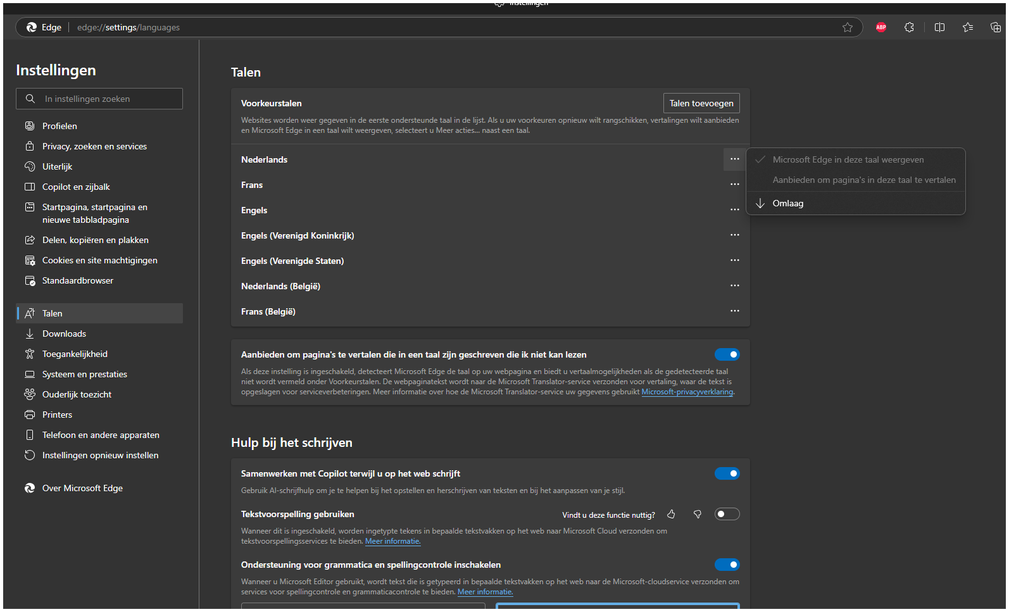Open the Talen settings section in sidebar

click(100, 313)
